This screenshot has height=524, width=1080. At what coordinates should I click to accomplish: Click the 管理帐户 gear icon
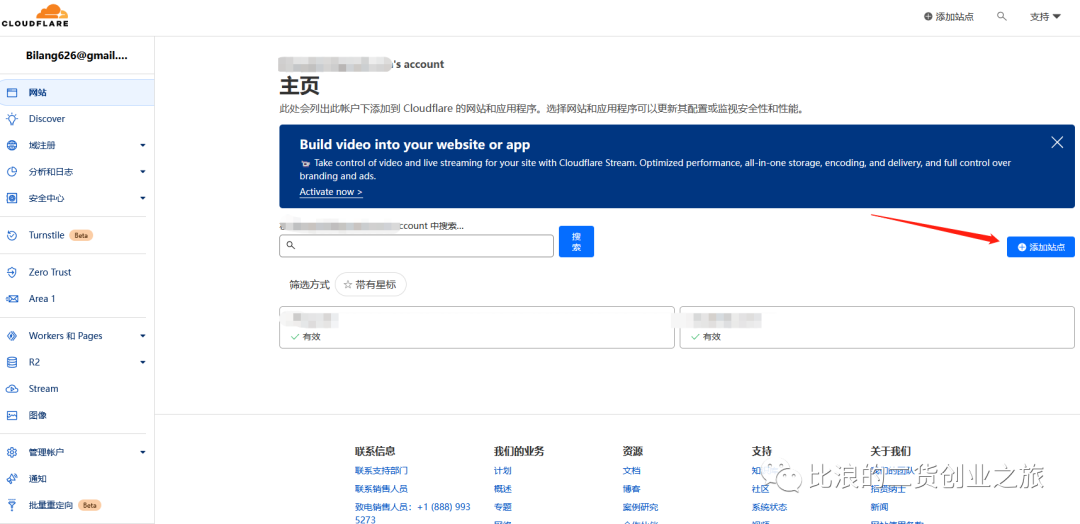12,452
